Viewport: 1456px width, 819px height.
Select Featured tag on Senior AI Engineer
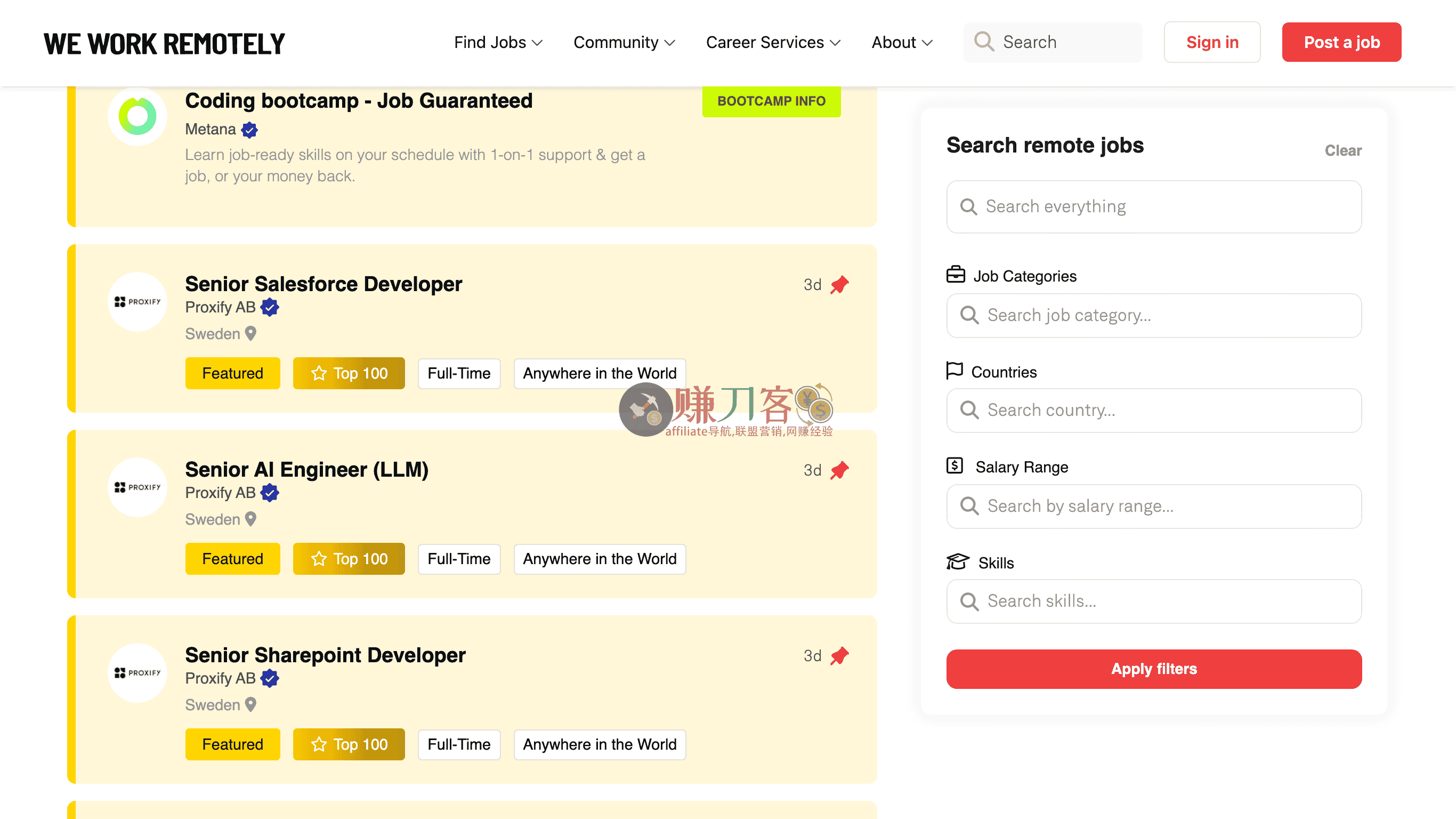(x=232, y=559)
